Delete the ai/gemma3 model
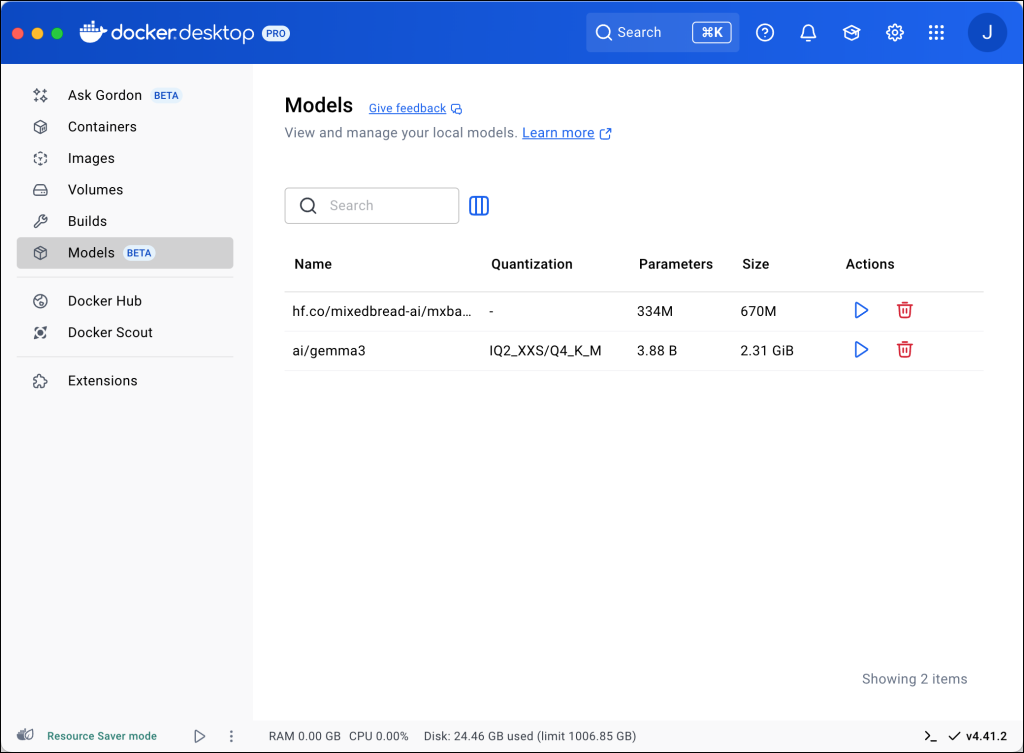This screenshot has width=1024, height=753. coord(904,350)
